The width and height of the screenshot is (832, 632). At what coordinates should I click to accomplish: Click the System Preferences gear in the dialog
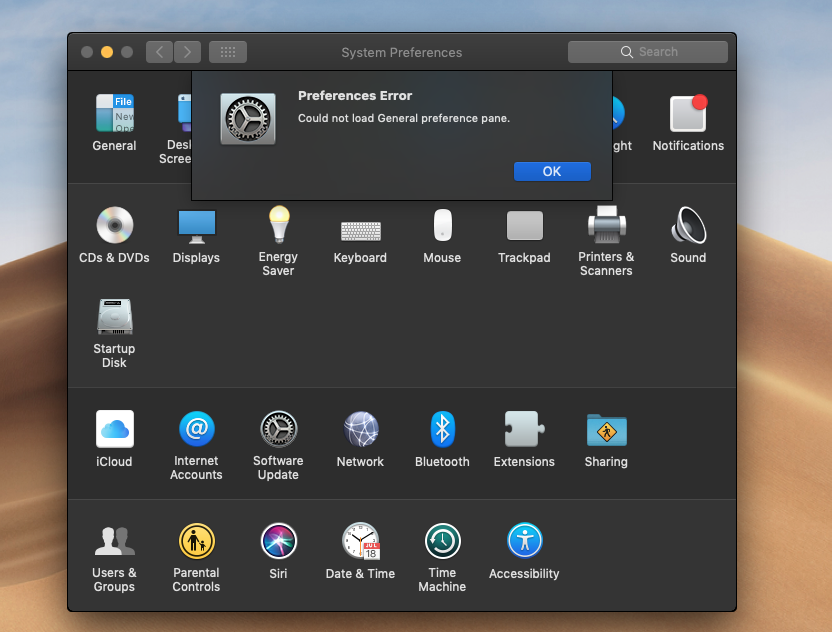point(248,118)
